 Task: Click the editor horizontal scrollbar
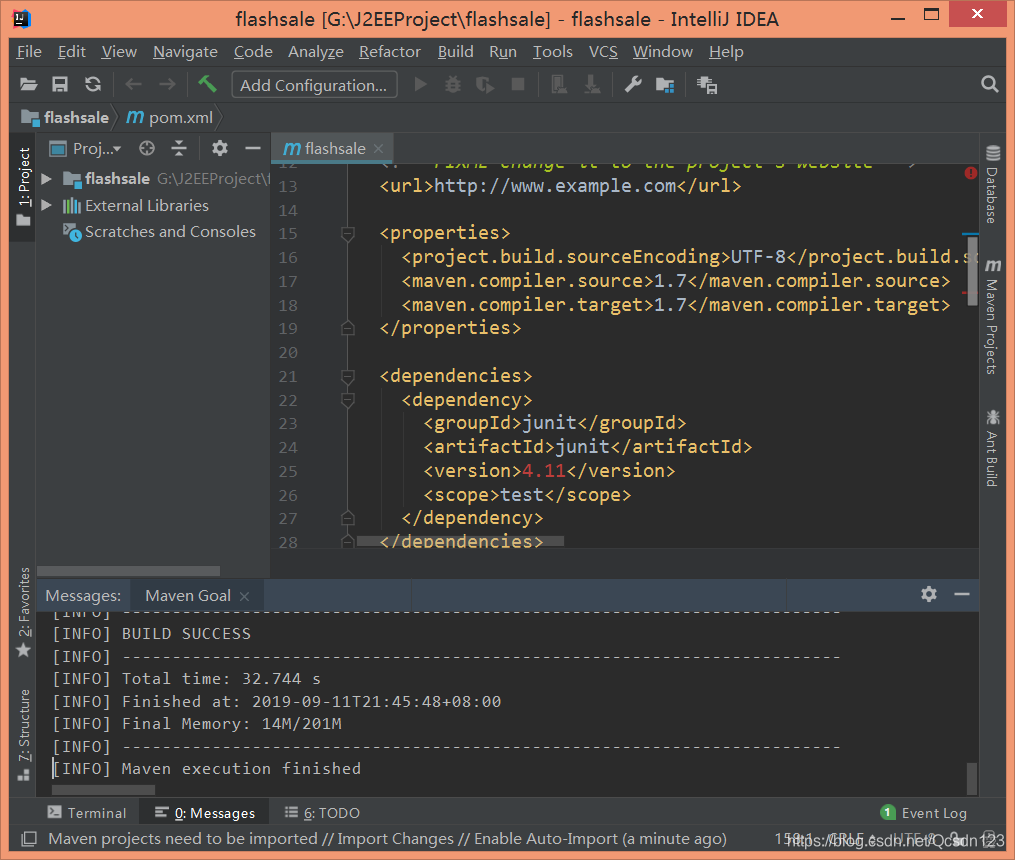pos(460,541)
